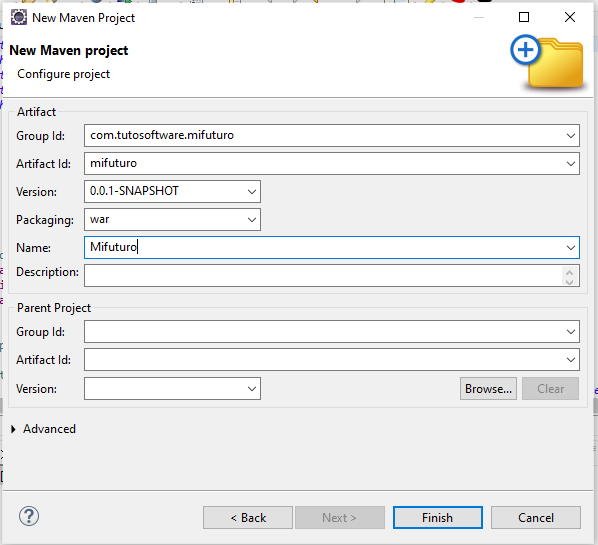Open the Parent Project Group Id dropdown
Viewport: 598px width, 545px height.
[x=571, y=332]
